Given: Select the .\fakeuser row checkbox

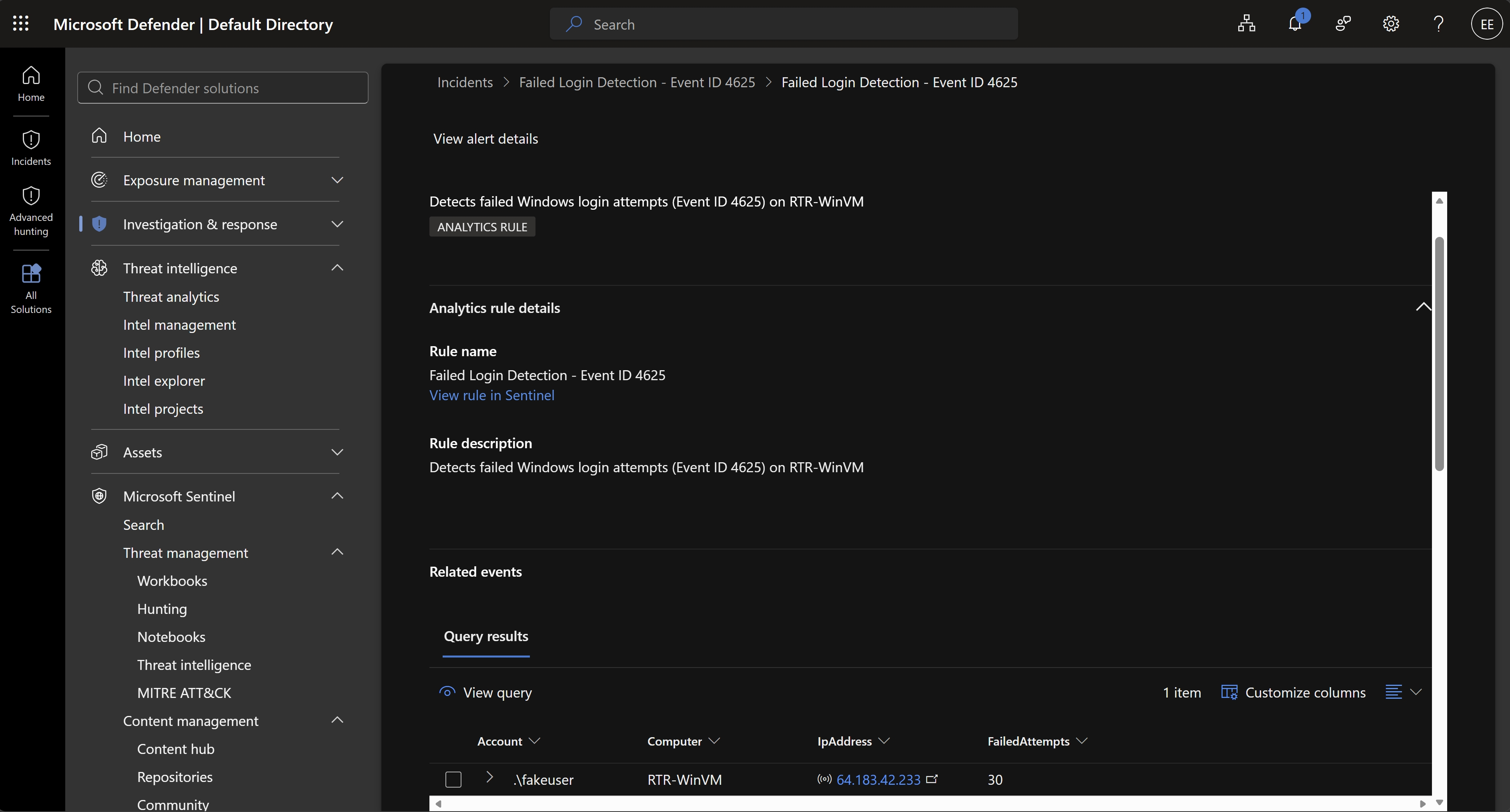Looking at the screenshot, I should click(x=453, y=779).
